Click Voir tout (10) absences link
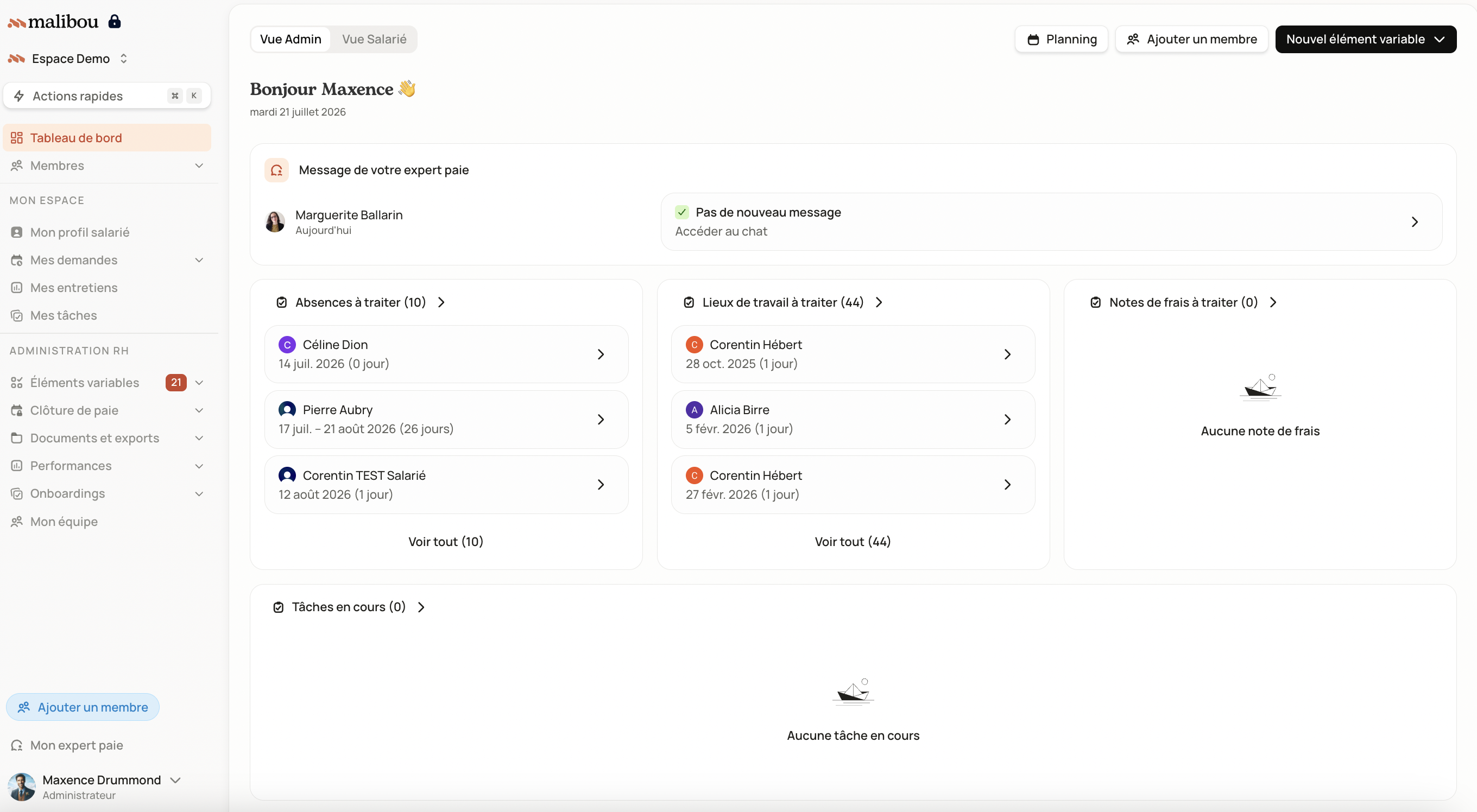The image size is (1477, 812). pyautogui.click(x=446, y=542)
